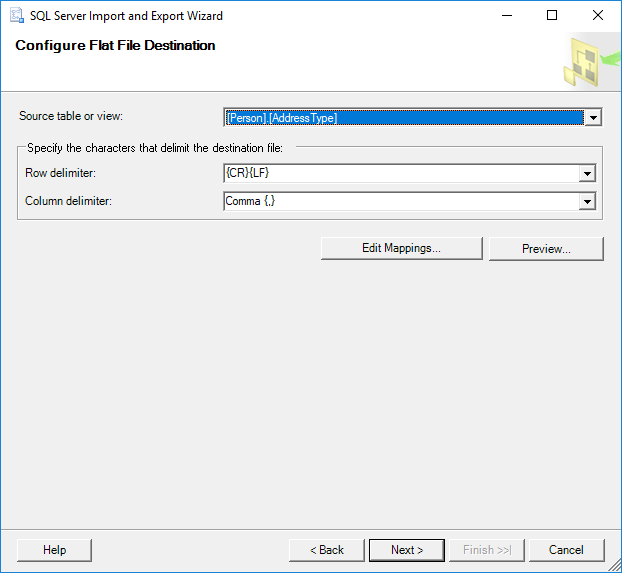This screenshot has height=573, width=622.
Task: Maximize the wizard window
Action: [x=552, y=15]
